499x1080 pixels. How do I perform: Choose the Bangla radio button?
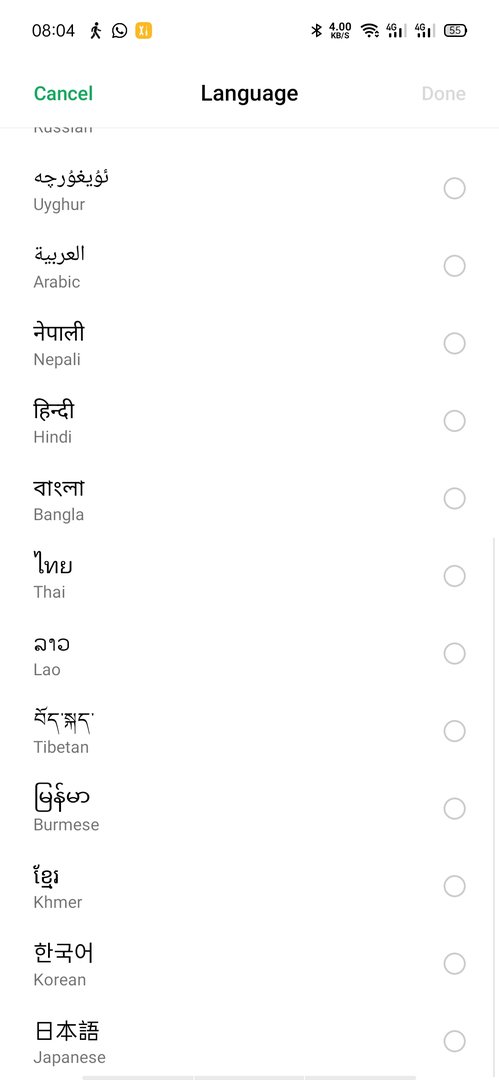[454, 498]
